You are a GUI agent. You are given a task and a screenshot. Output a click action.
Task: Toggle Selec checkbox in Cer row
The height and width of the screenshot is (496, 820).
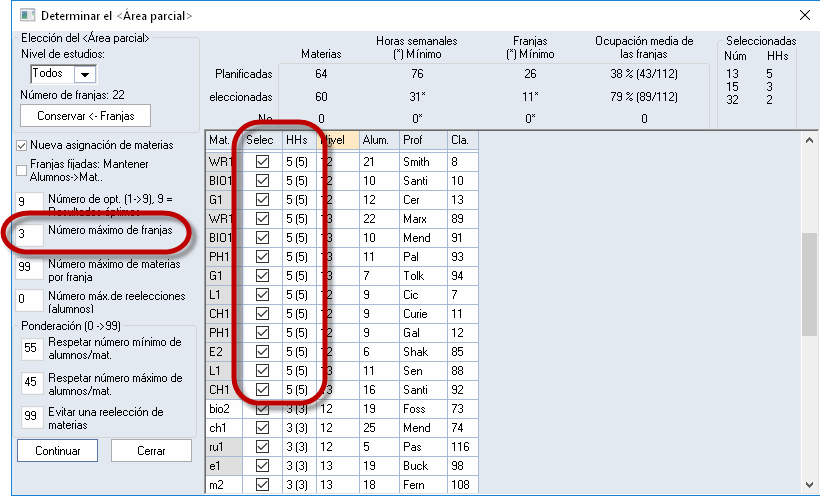click(x=262, y=200)
